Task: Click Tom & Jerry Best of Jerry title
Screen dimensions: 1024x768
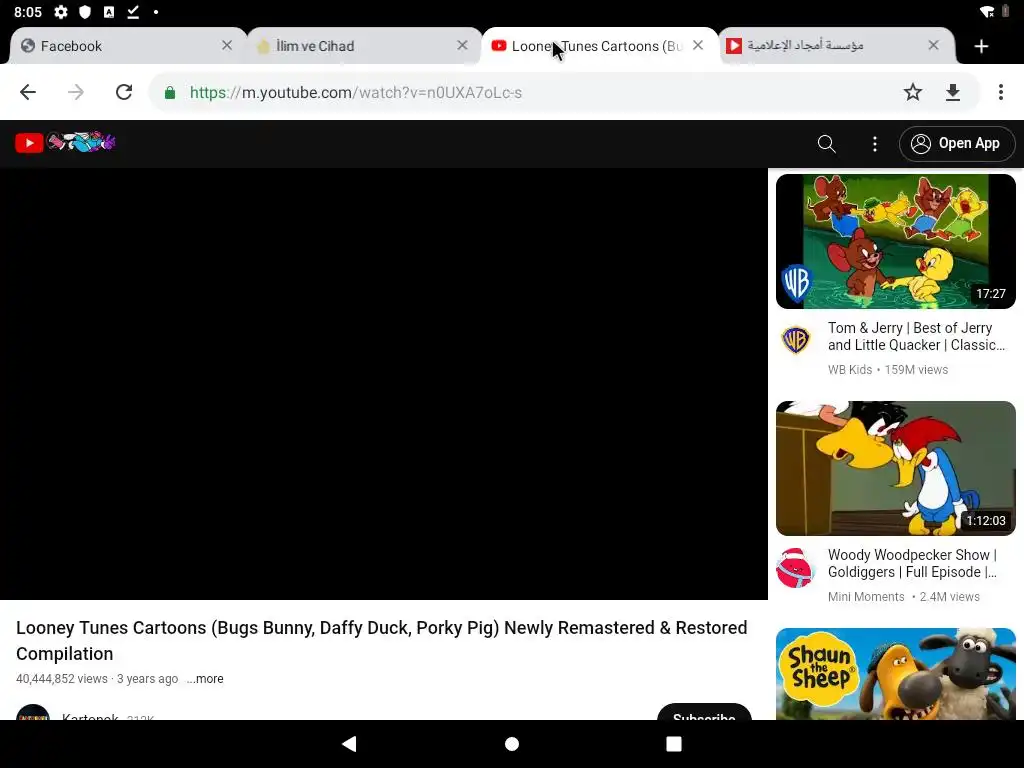Action: [x=916, y=336]
